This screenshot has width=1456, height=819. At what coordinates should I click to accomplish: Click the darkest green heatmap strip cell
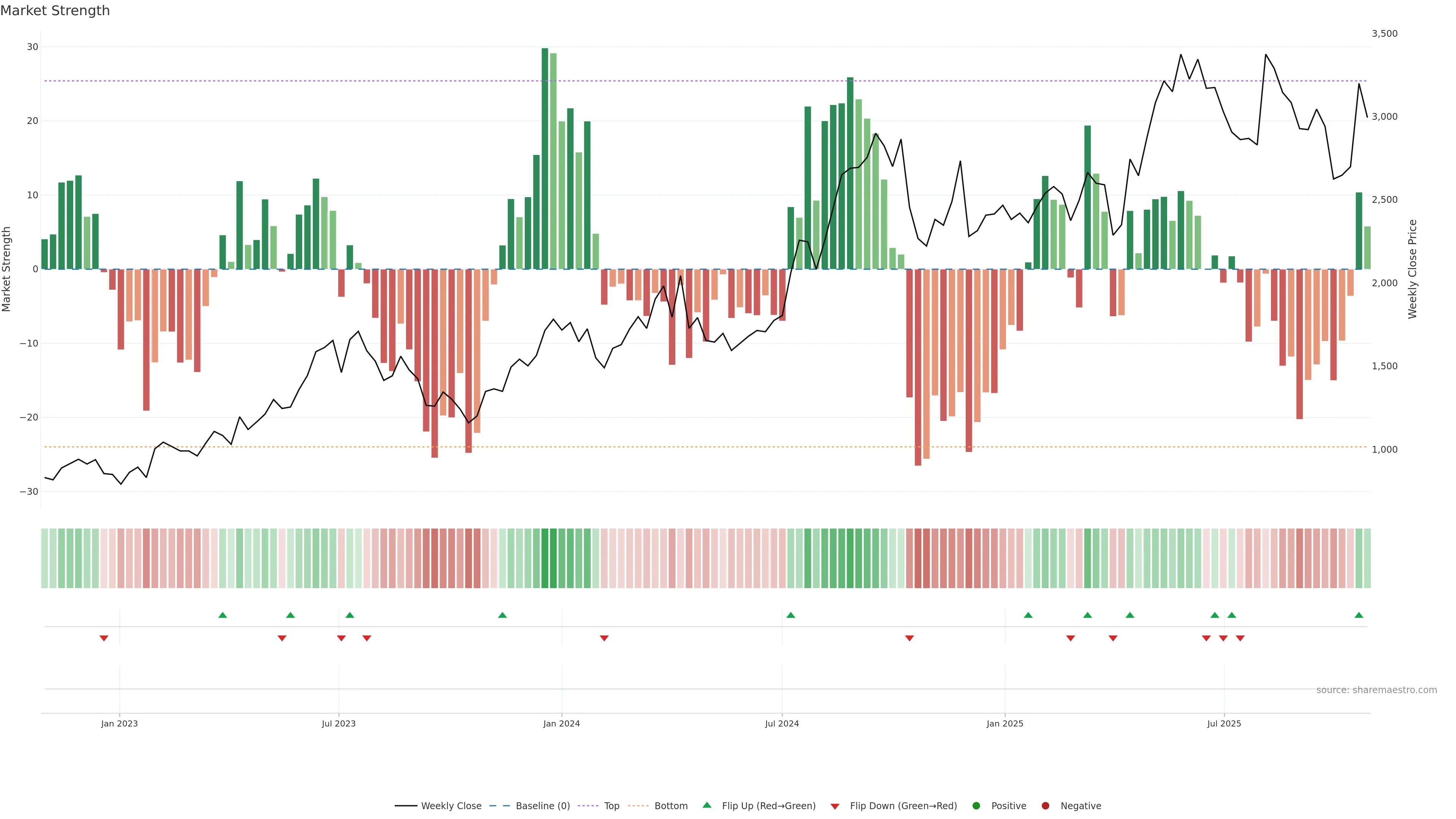click(x=545, y=559)
